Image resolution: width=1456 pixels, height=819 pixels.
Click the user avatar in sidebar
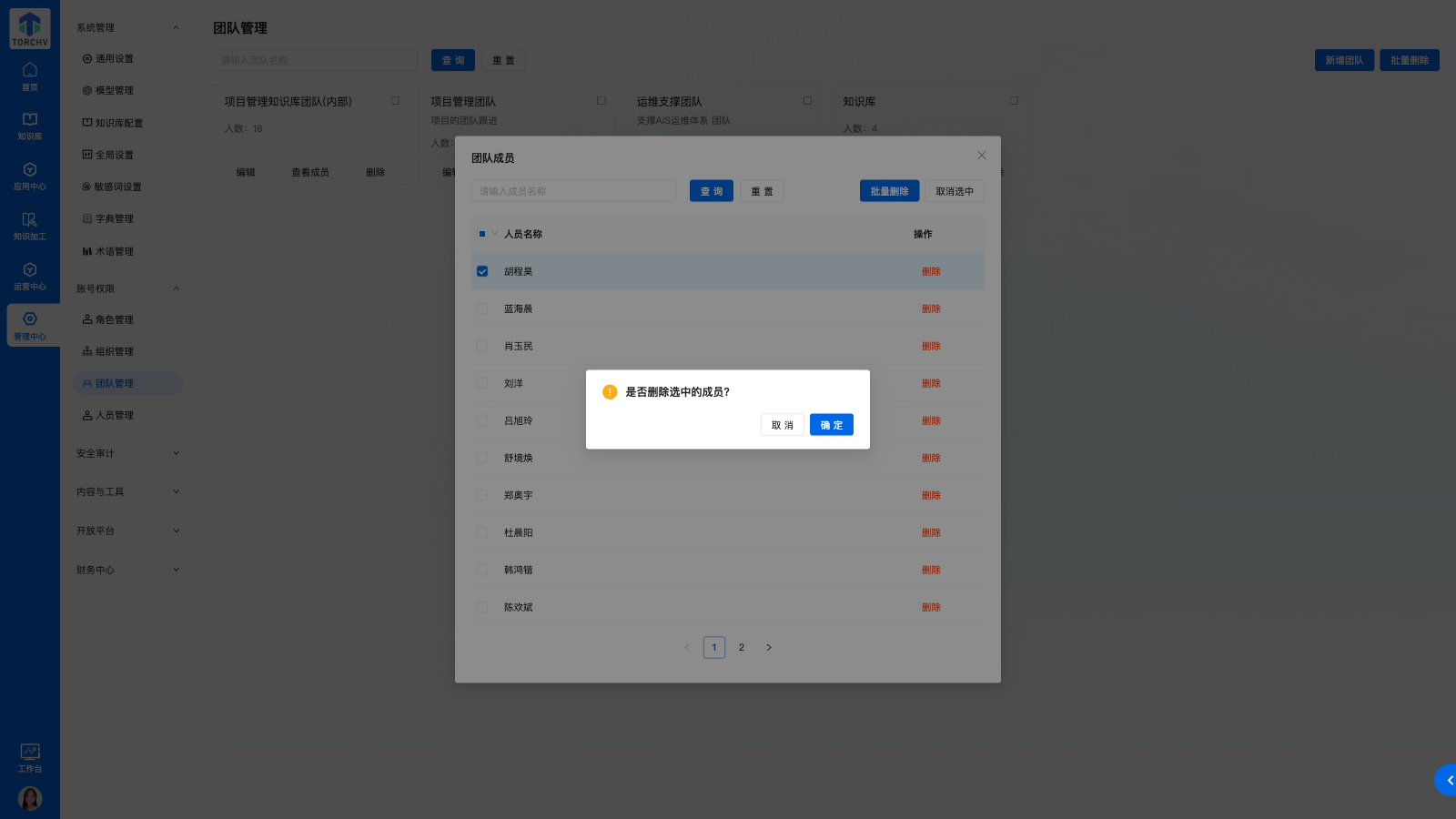tap(30, 798)
